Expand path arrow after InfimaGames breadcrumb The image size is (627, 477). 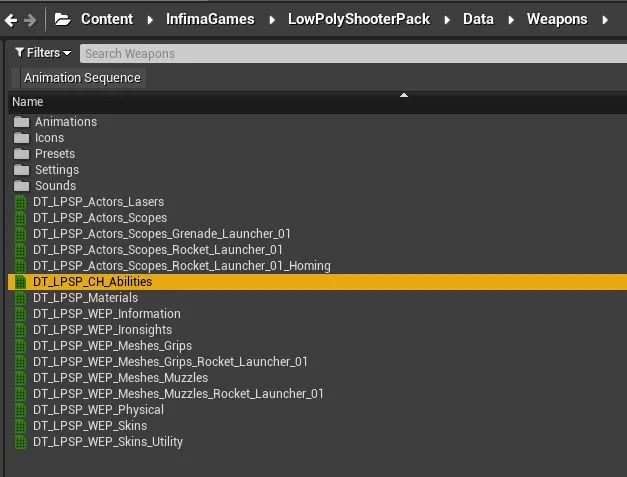pyautogui.click(x=272, y=19)
